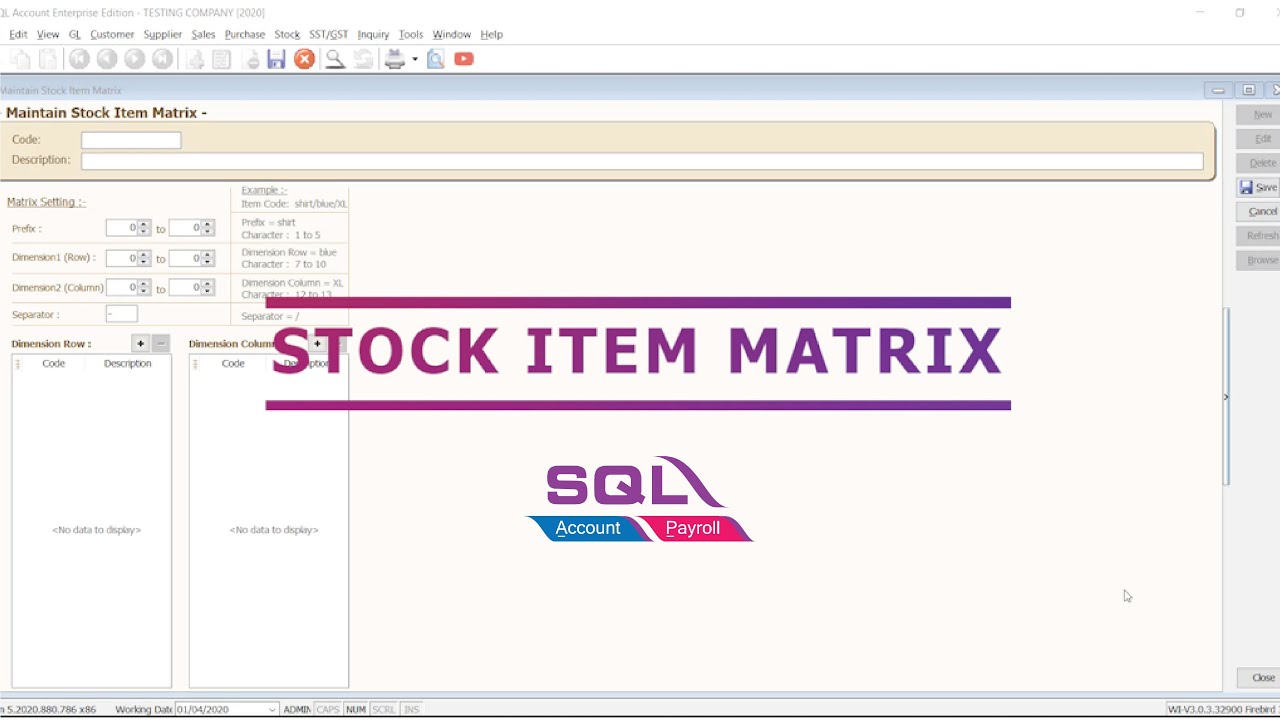
Task: Open the GL menu
Action: (75, 34)
